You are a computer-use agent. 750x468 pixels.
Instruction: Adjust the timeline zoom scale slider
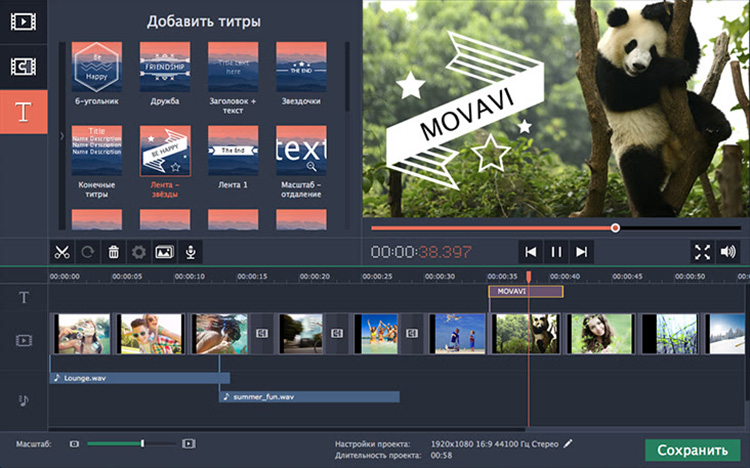[142, 443]
